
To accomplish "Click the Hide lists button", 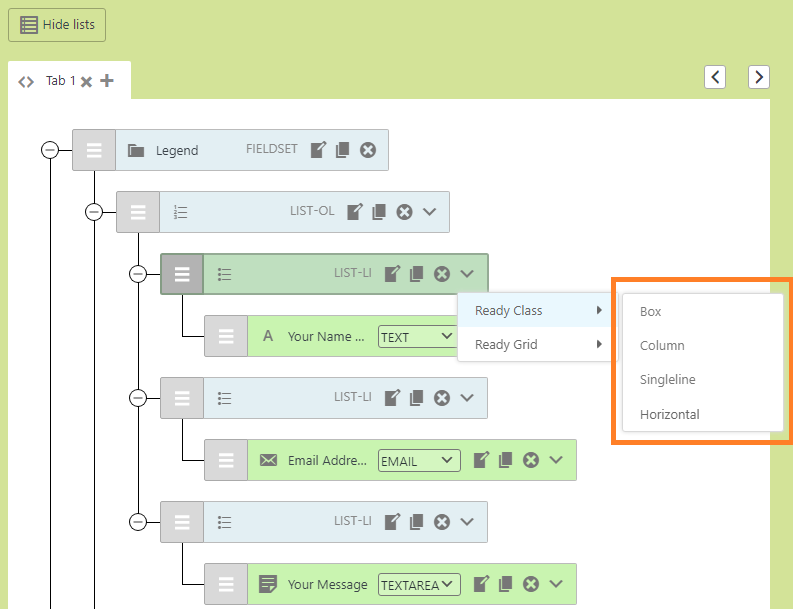I will click(x=57, y=25).
